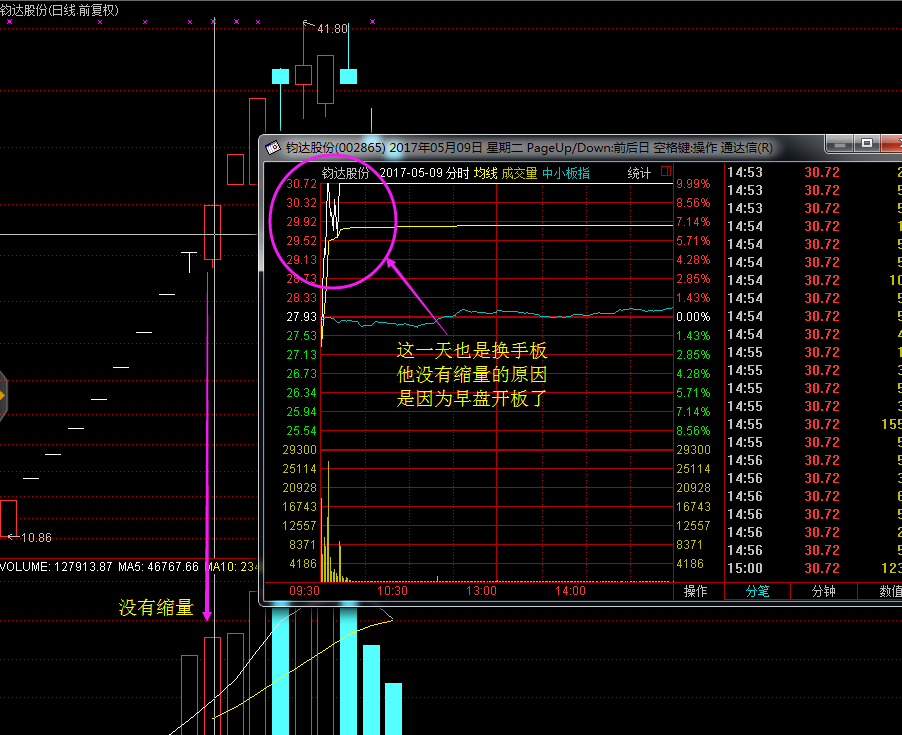The height and width of the screenshot is (735, 902).
Task: Click the 4186 volume label on the right axis
Action: point(690,564)
